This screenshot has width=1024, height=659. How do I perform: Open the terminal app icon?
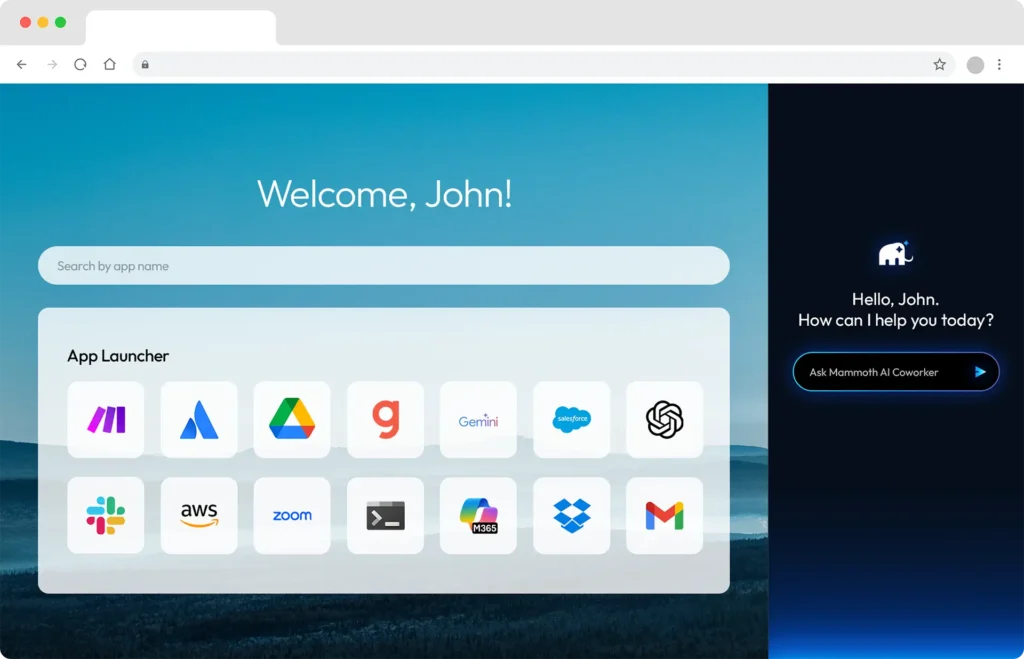[385, 516]
